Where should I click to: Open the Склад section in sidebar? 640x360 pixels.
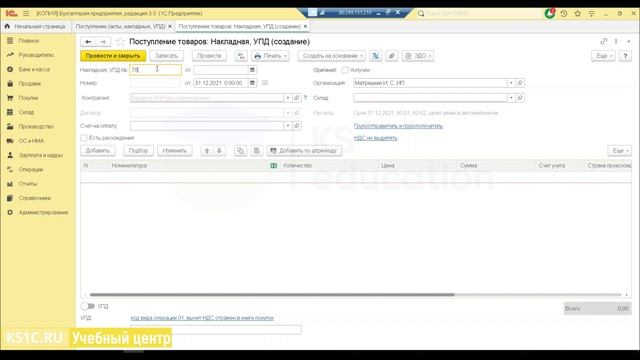(26, 112)
